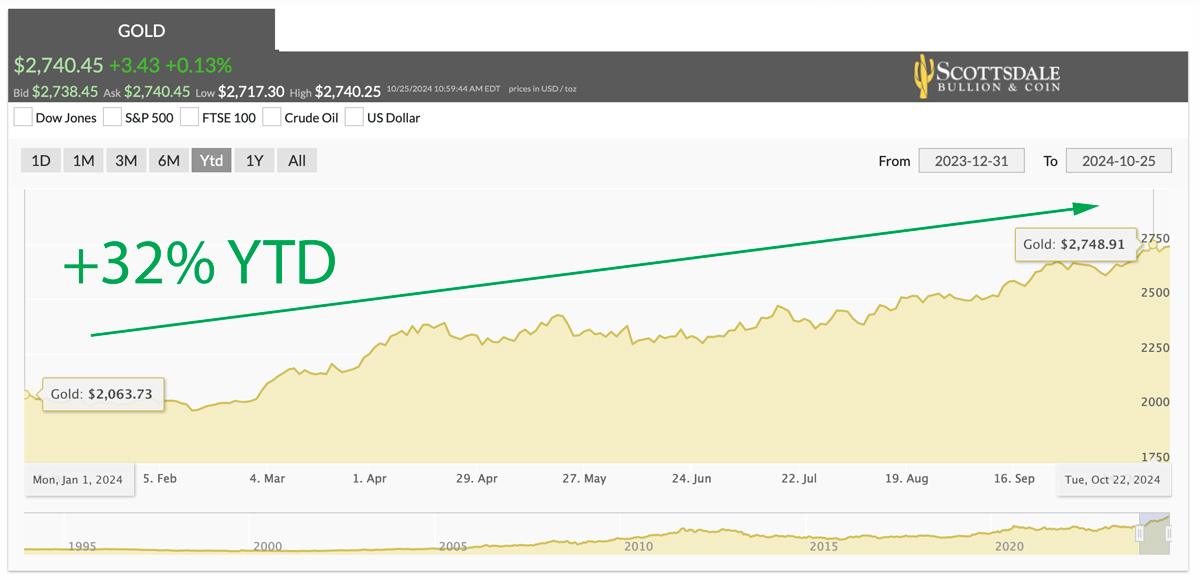This screenshot has height=580, width=1200.
Task: Choose the 6M timeframe
Action: (x=168, y=160)
